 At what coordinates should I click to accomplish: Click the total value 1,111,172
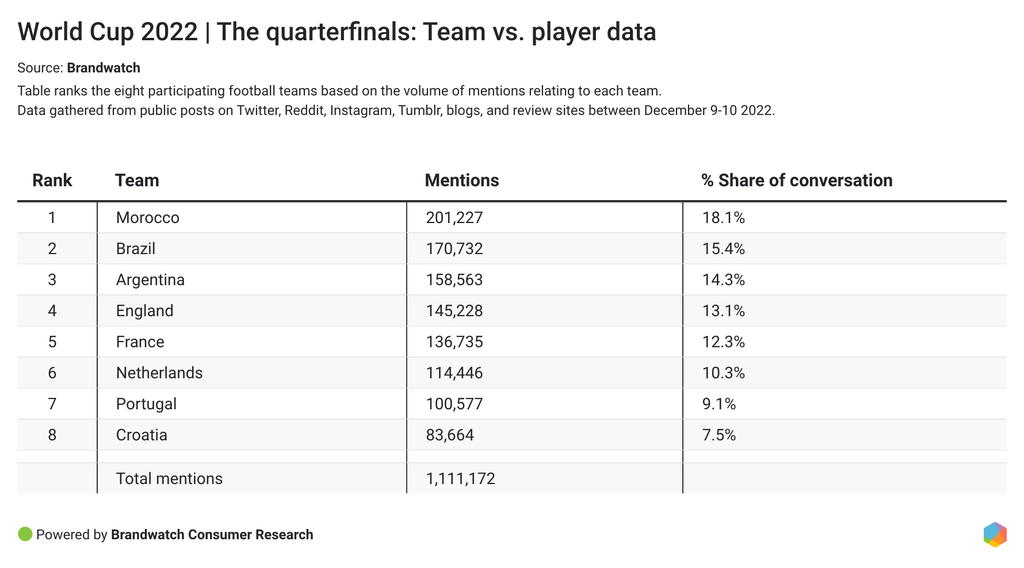(460, 479)
